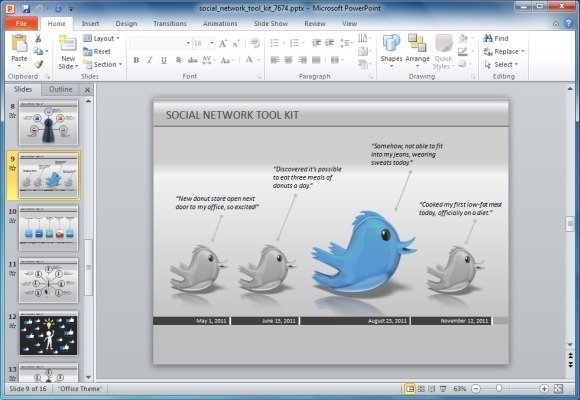The image size is (580, 400).
Task: Open the Paragraph dialog launcher
Action: pos(371,77)
